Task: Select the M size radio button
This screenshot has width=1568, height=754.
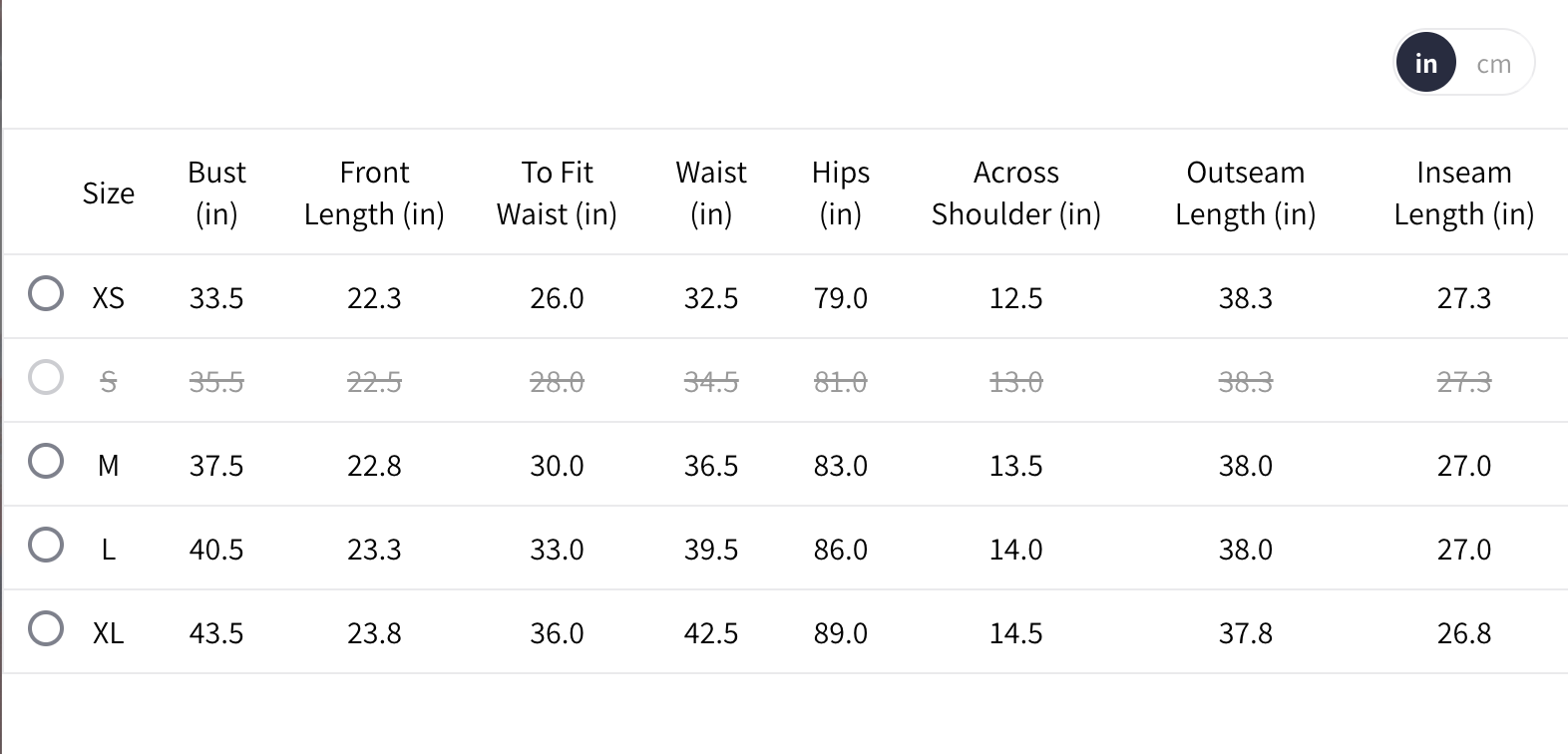Action: pyautogui.click(x=46, y=462)
